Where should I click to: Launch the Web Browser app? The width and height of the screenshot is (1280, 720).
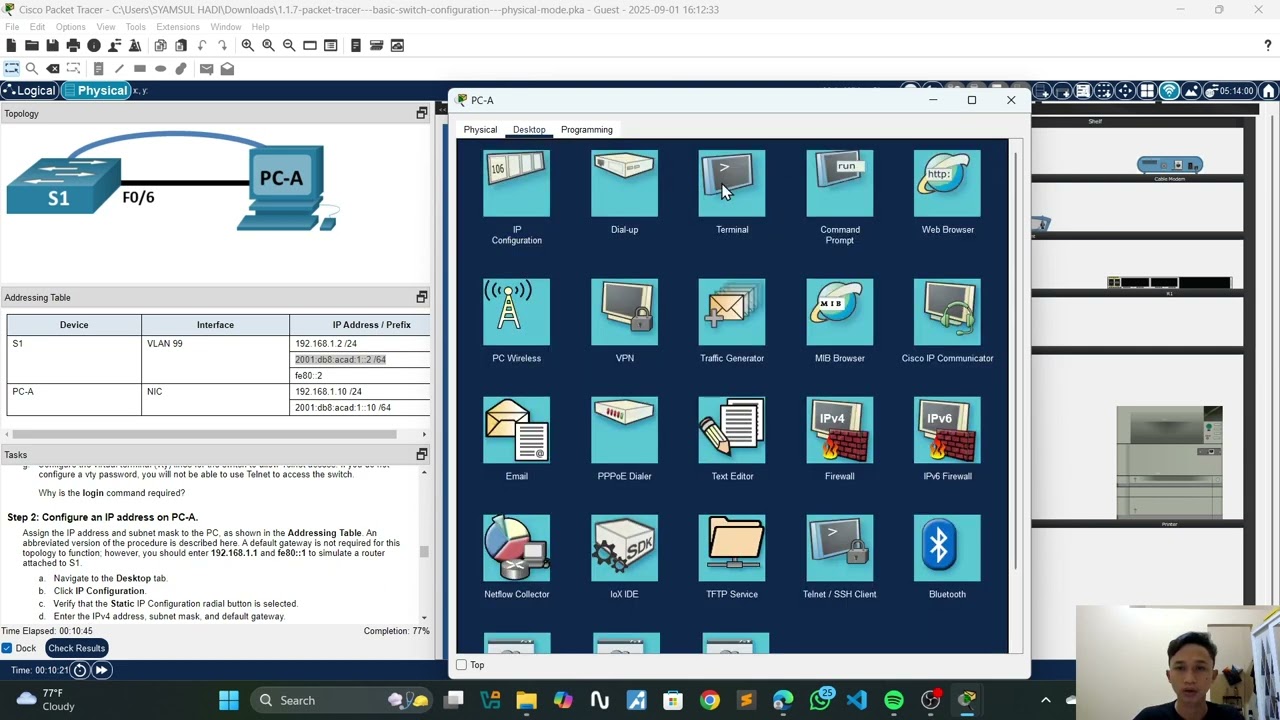[x=947, y=184]
